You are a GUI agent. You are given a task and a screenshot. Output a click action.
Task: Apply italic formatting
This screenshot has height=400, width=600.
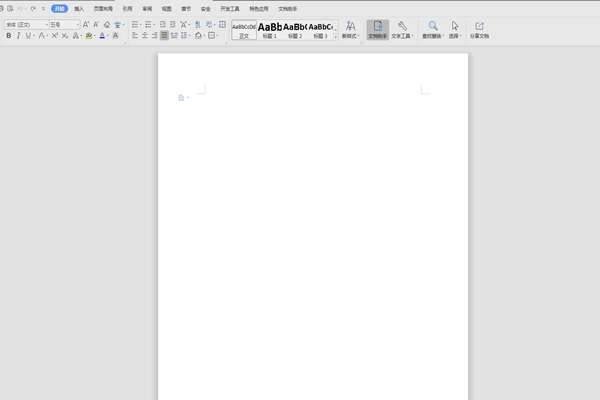coord(18,35)
